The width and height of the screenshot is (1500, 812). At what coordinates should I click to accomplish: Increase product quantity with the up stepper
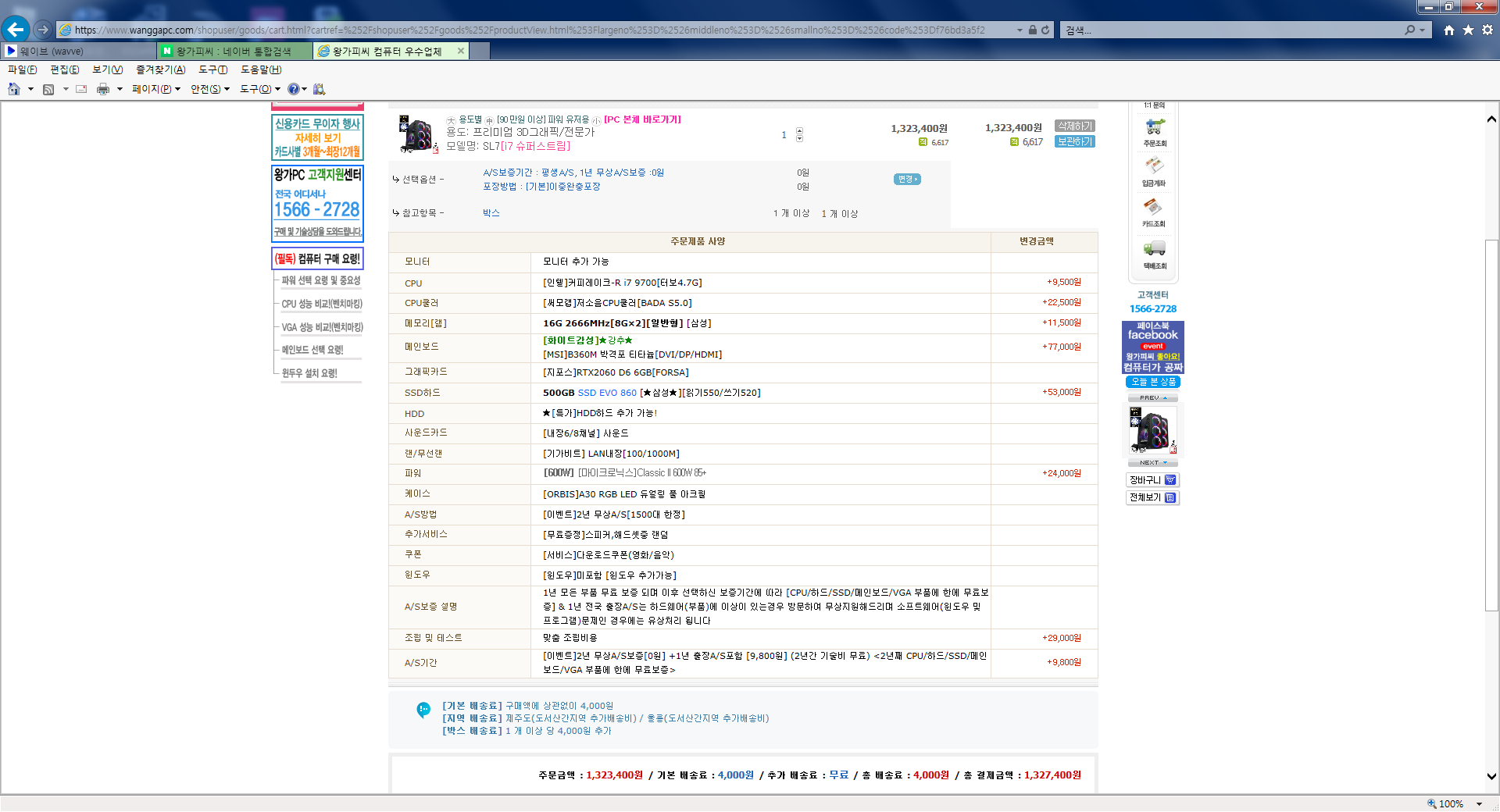[x=799, y=131]
